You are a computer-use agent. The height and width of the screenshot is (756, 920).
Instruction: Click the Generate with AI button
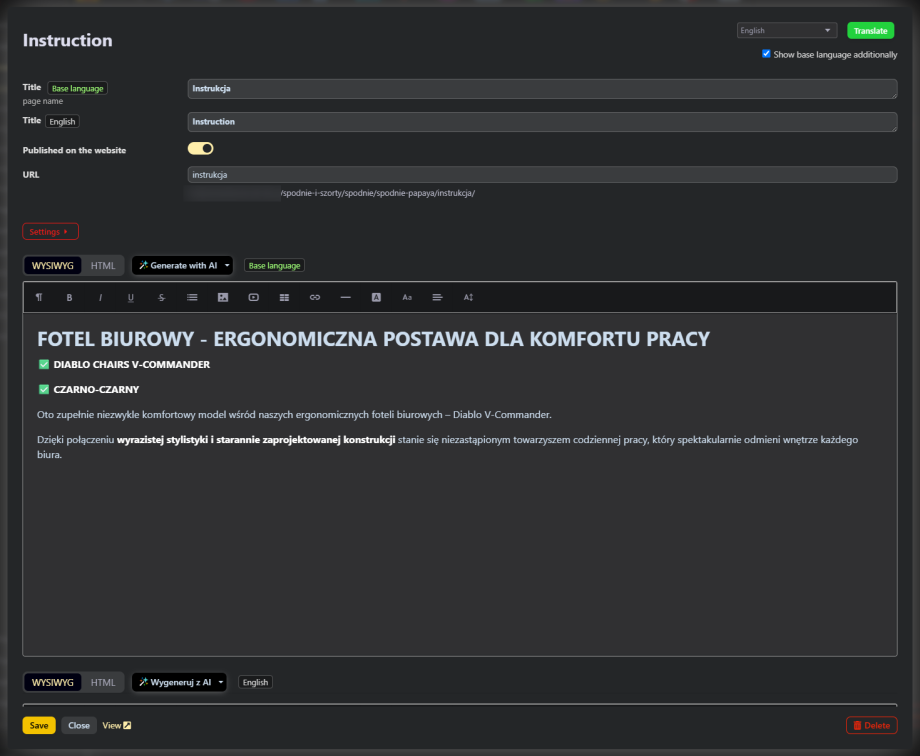coord(182,265)
